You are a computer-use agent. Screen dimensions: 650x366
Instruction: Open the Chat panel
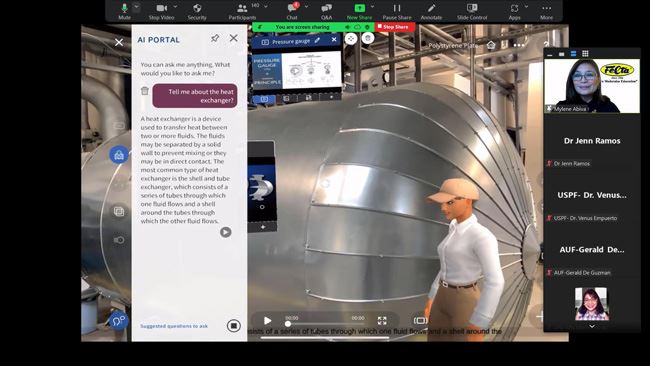click(x=292, y=11)
